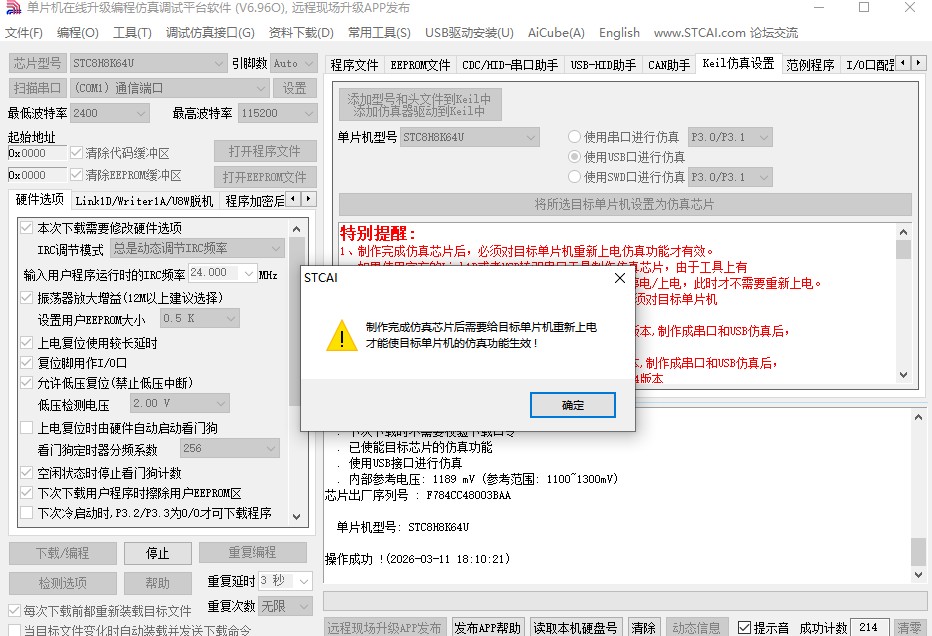Click the output log scrollbar thumb
The height and width of the screenshot is (636, 932).
coord(918,551)
